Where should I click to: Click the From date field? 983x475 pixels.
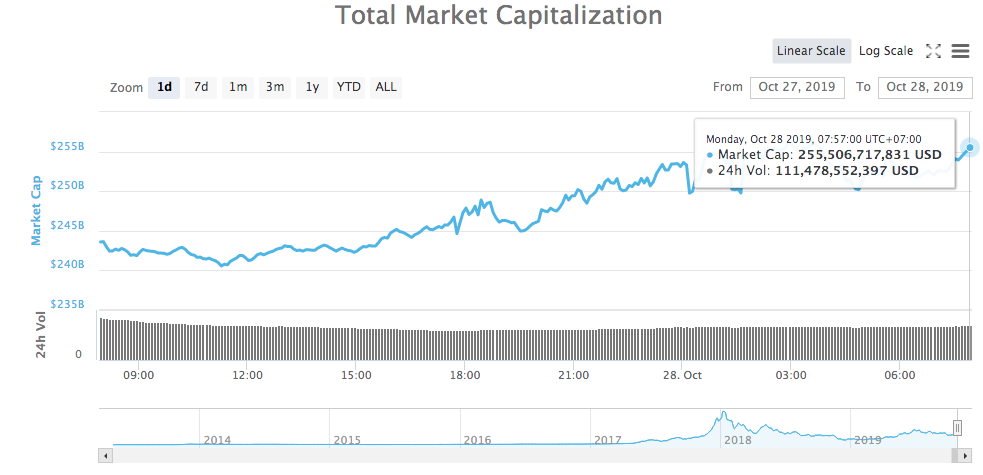[x=796, y=87]
